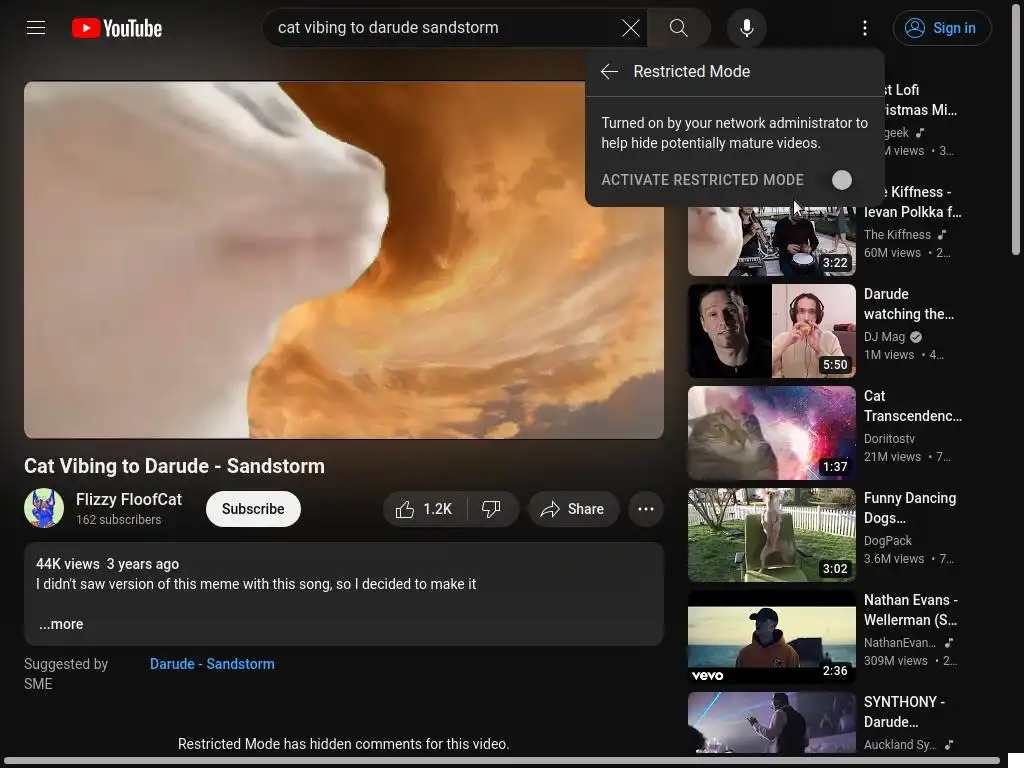Screen dimensions: 1024x768
Task: Open Flizzy FloofCat channel avatar
Action: 44,508
